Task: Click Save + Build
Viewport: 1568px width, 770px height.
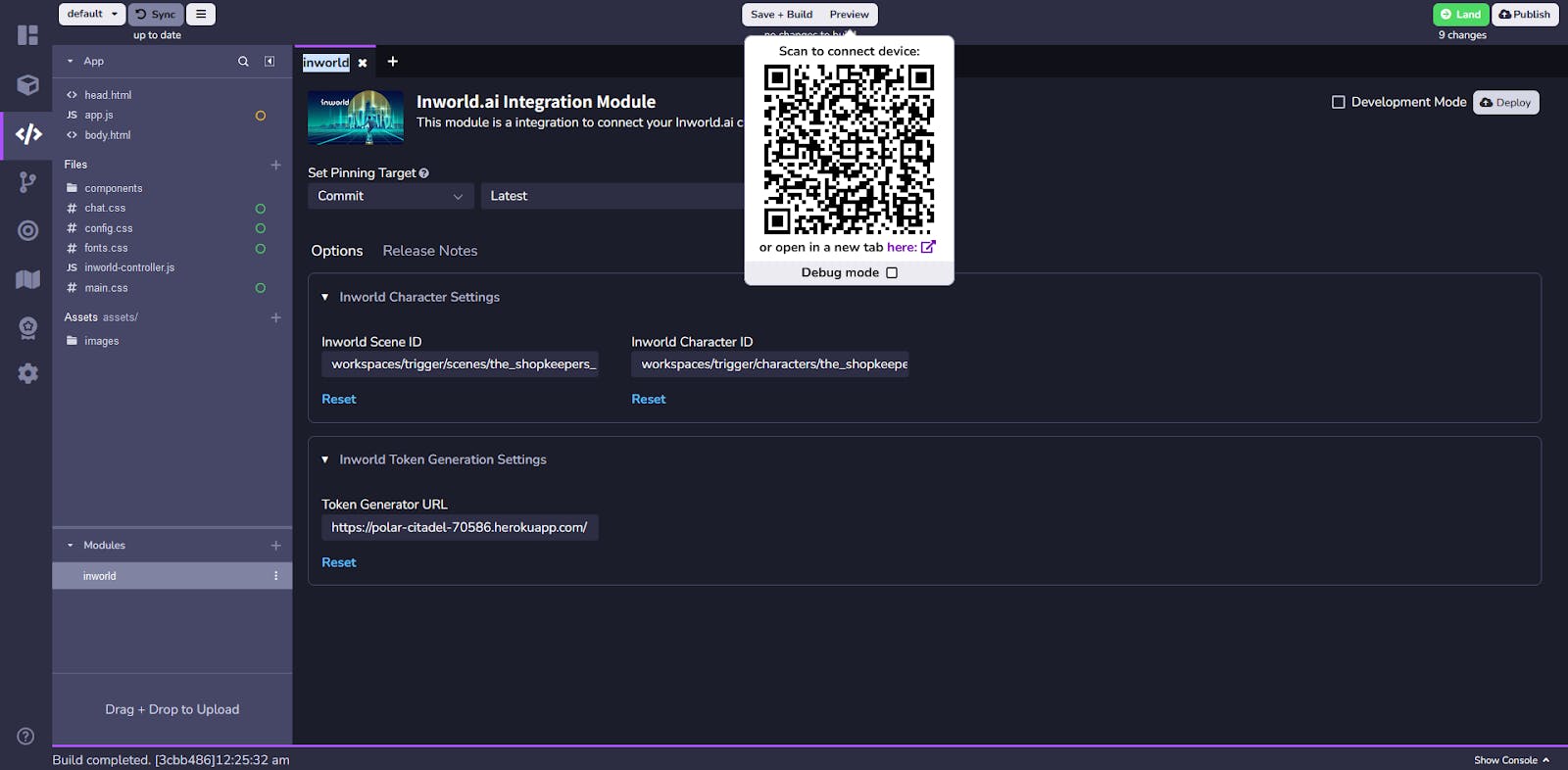Action: pyautogui.click(x=782, y=15)
